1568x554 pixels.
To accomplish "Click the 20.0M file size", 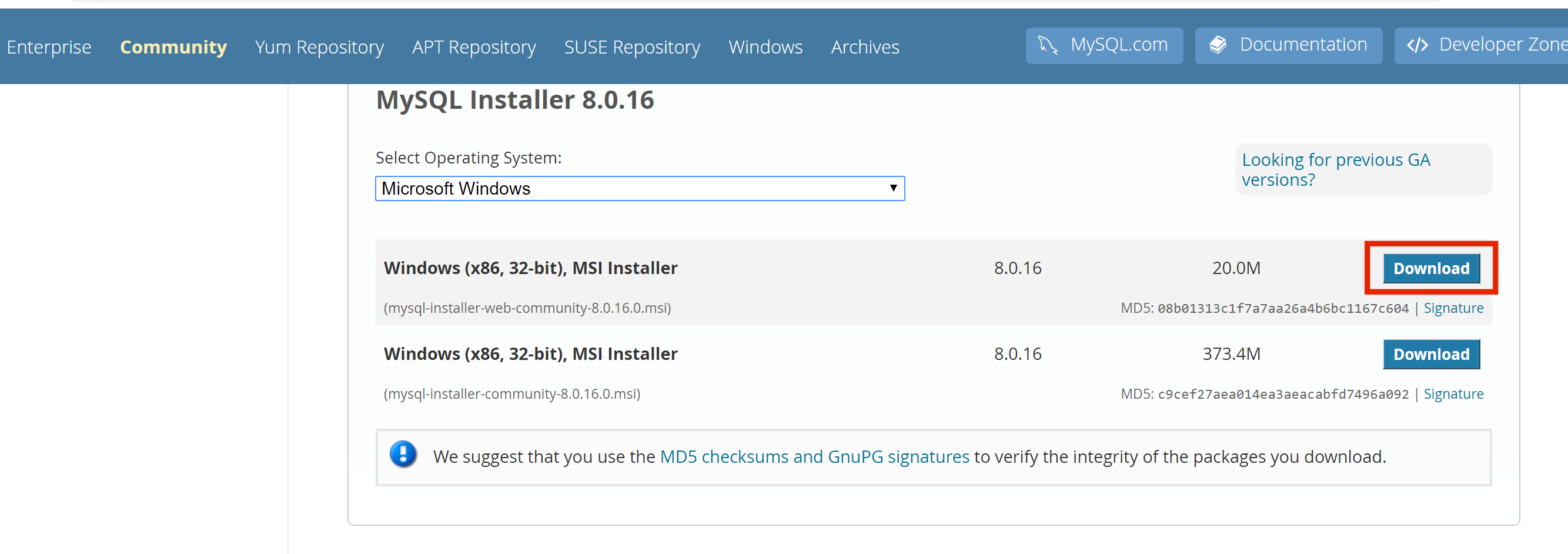I will (x=1236, y=268).
